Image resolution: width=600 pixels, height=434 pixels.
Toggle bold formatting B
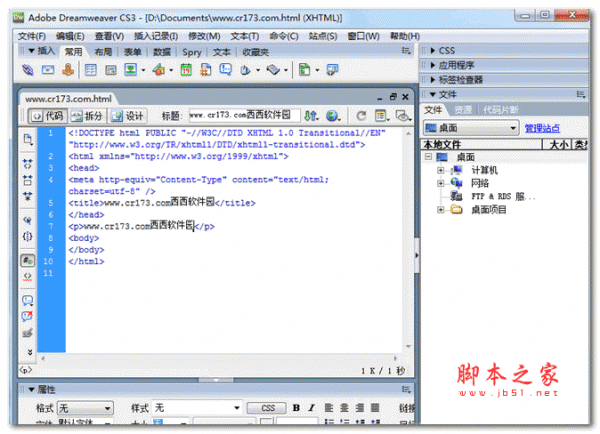(296, 408)
